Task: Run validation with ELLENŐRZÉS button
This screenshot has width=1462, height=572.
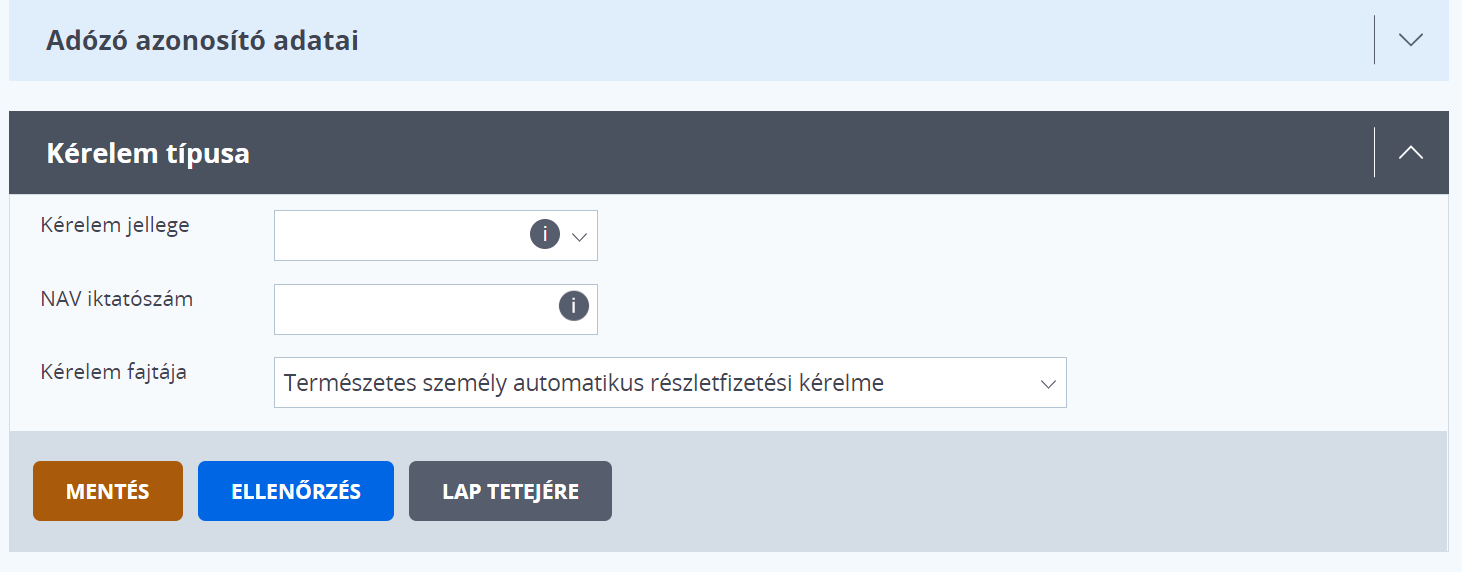Action: (x=296, y=491)
